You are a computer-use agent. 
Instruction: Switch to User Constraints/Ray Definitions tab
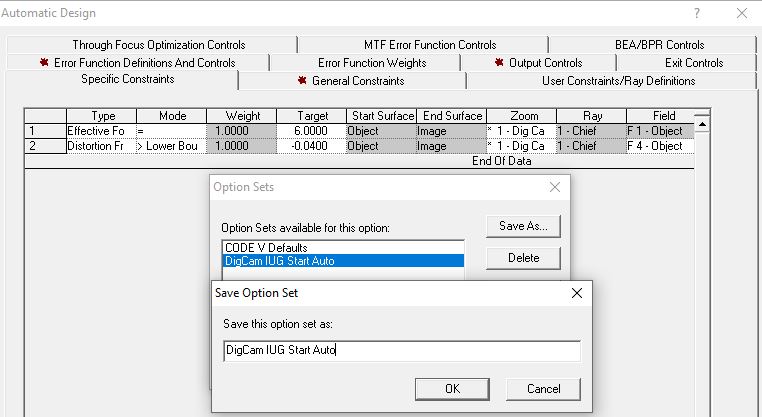pos(618,80)
